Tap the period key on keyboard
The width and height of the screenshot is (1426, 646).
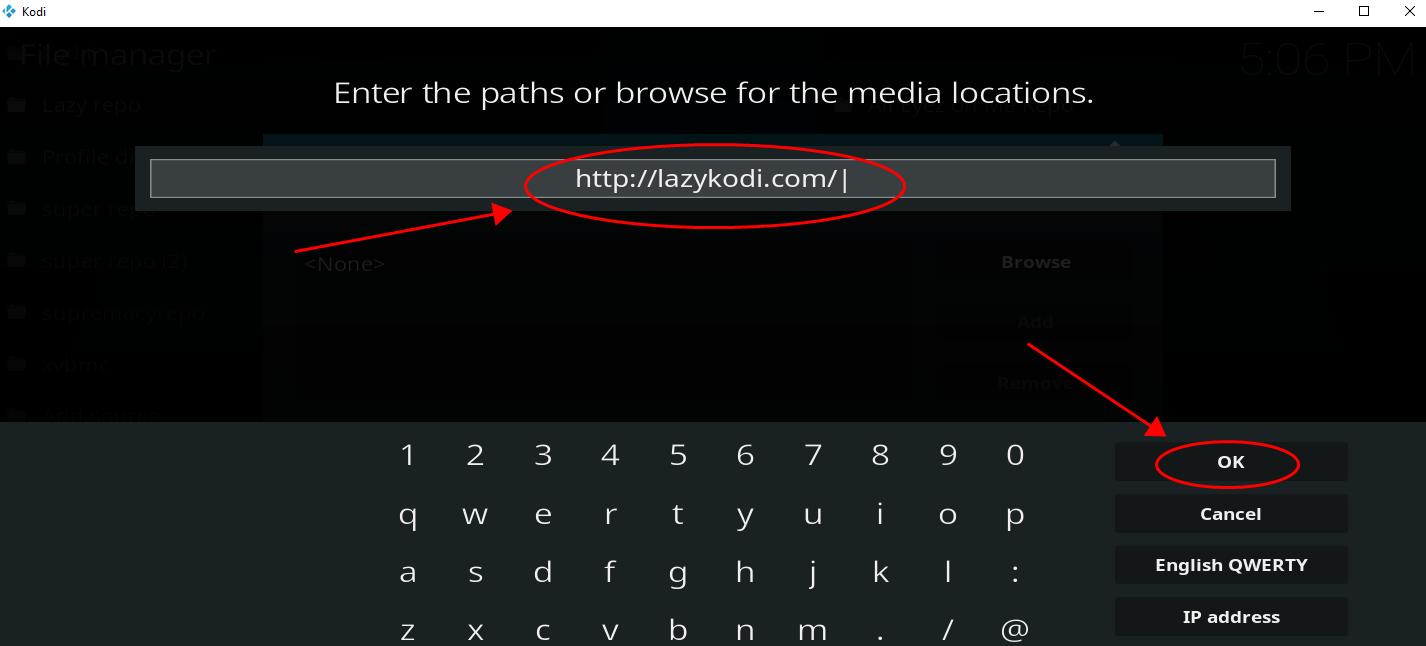click(x=880, y=630)
